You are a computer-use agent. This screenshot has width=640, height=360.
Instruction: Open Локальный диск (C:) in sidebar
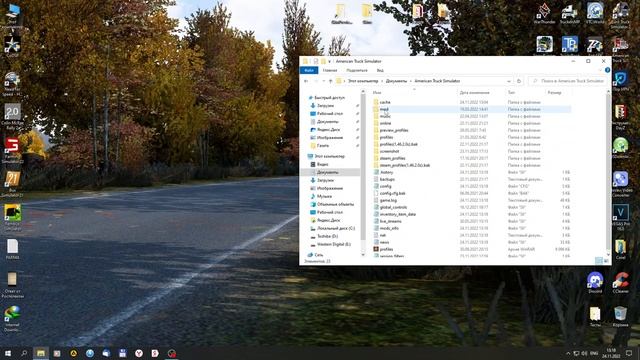[333, 228]
